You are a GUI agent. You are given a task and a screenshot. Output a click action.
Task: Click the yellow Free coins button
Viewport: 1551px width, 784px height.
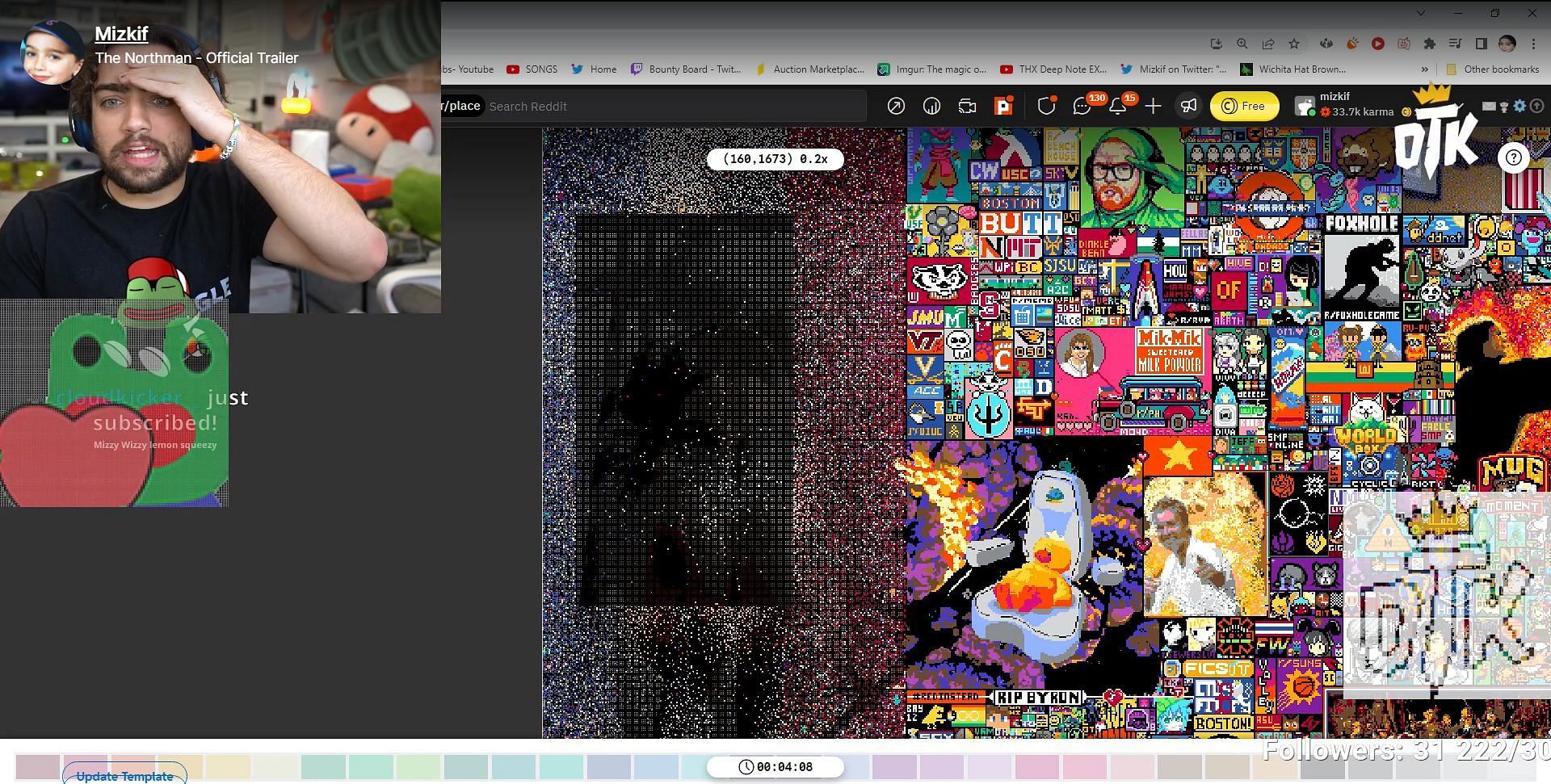tap(1244, 106)
